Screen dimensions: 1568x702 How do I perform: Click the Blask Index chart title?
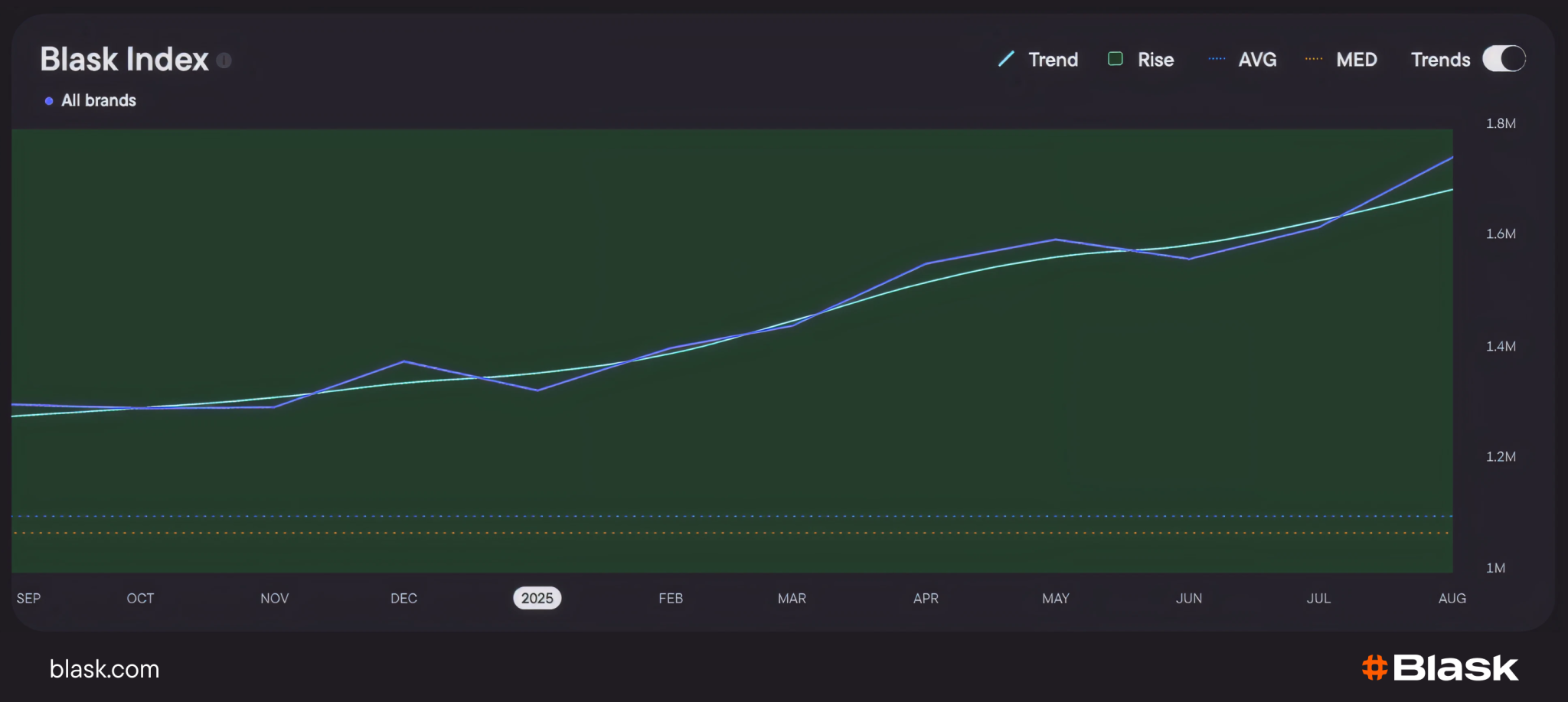pos(124,59)
